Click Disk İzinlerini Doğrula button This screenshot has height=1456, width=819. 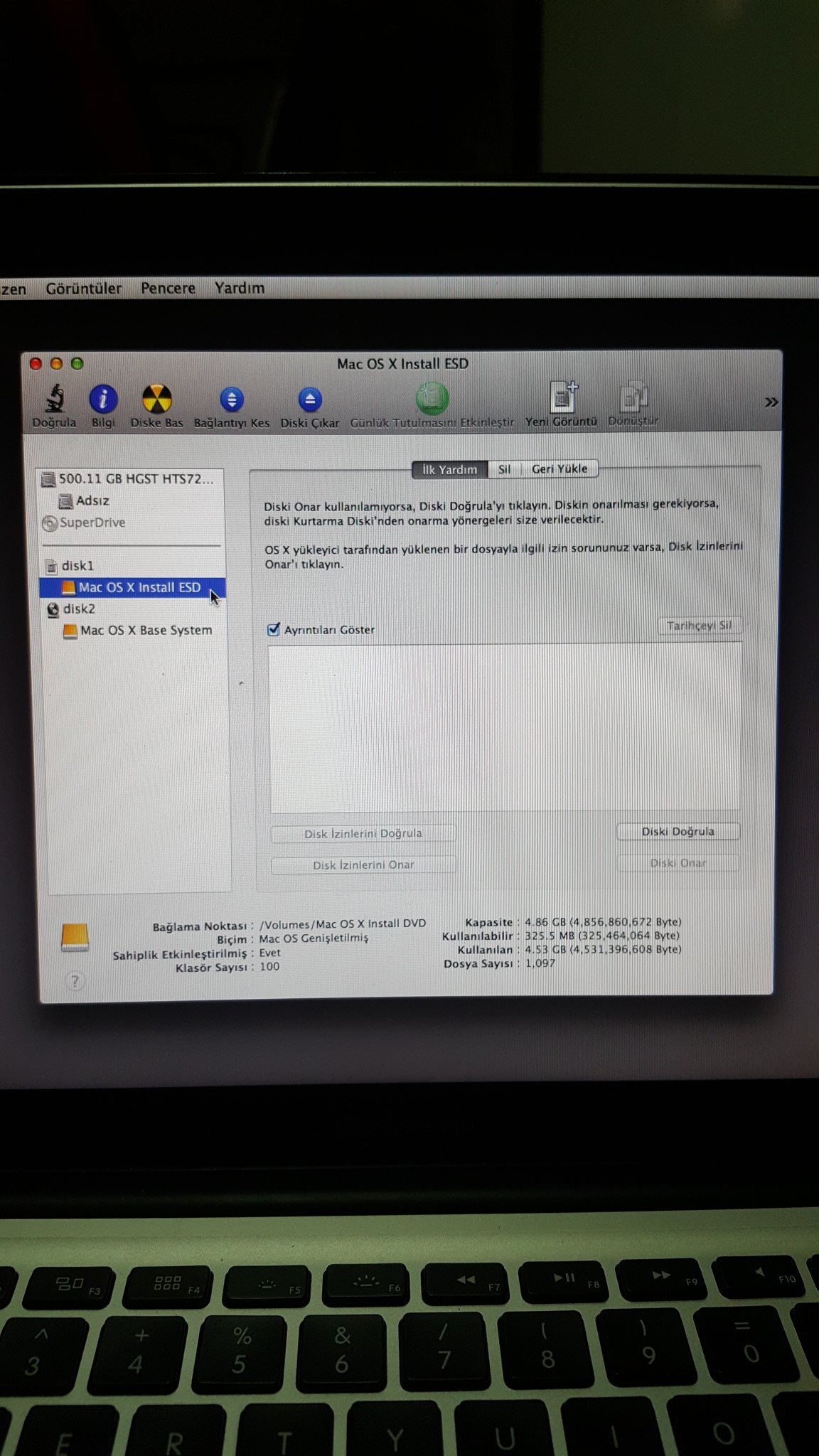(363, 833)
